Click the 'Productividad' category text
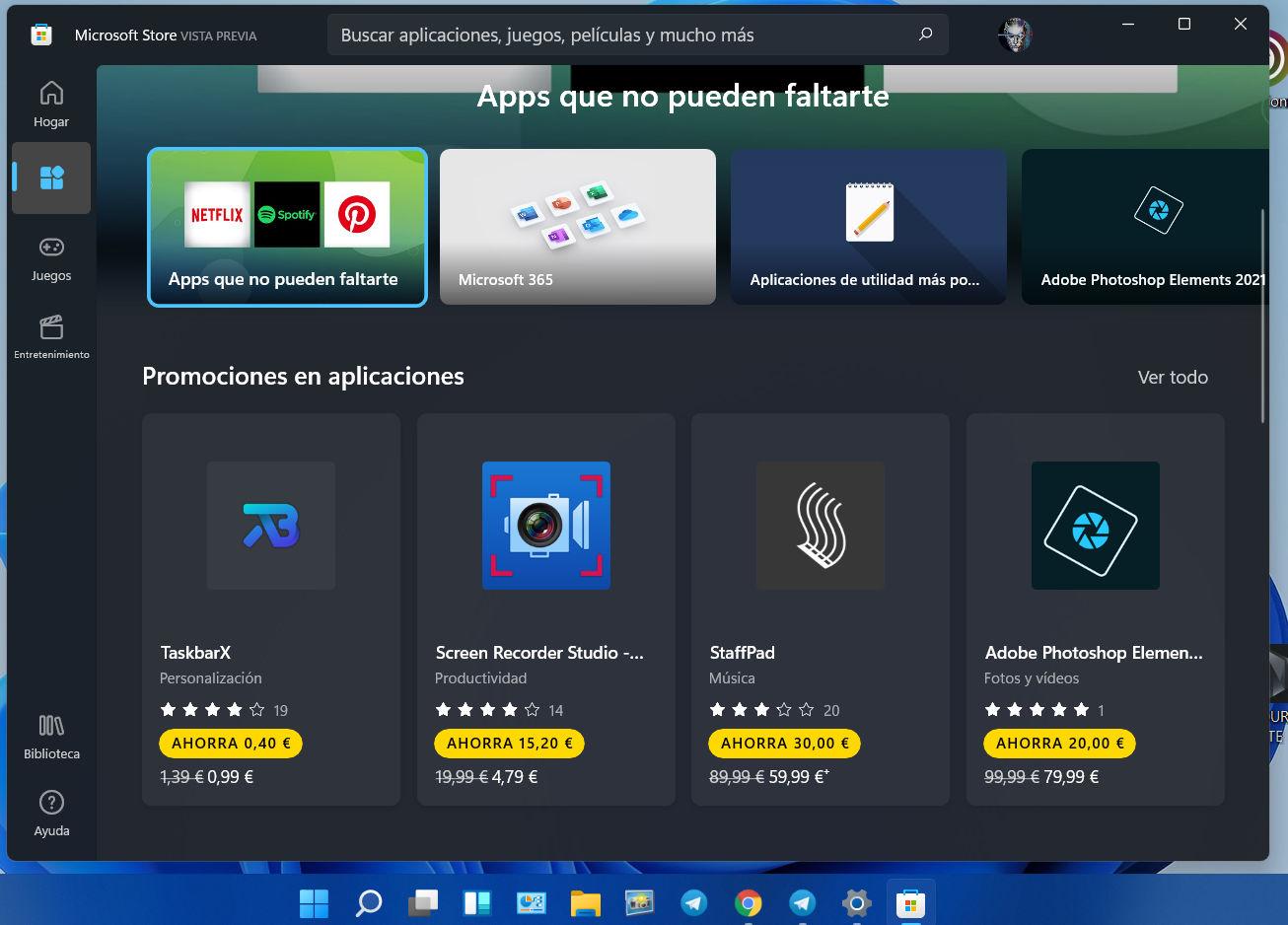 tap(481, 678)
